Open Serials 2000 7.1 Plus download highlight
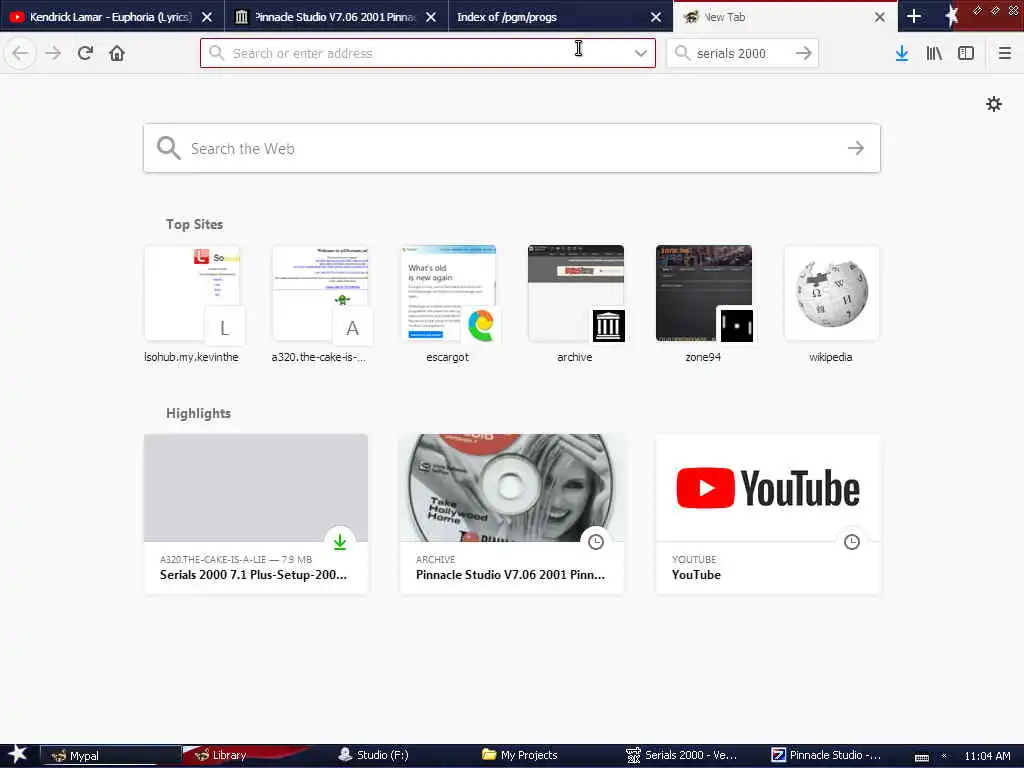This screenshot has width=1024, height=768. 256,514
